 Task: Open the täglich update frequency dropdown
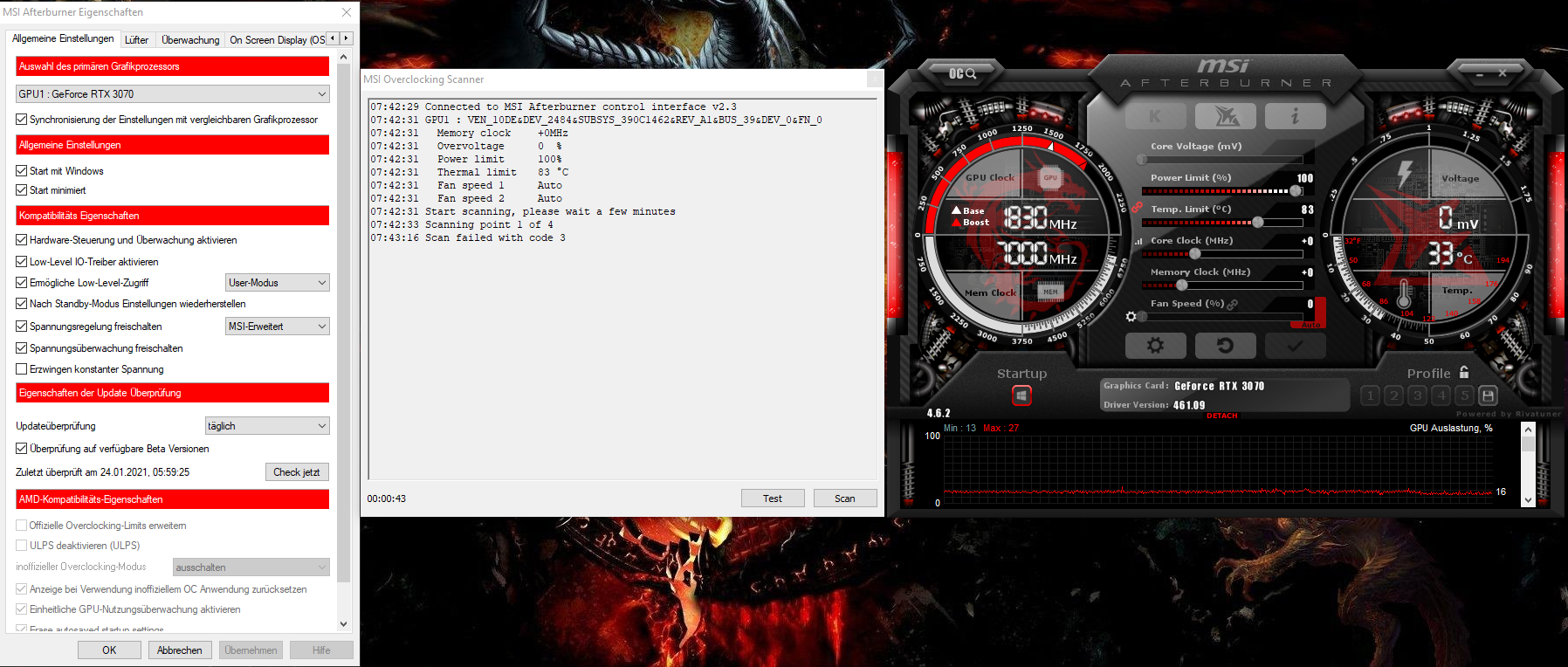point(267,426)
